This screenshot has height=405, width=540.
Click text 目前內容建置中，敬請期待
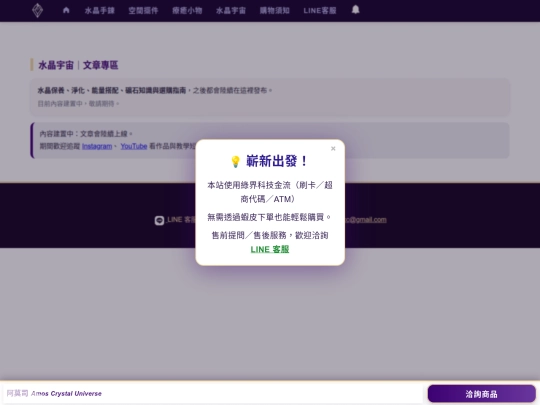[79, 104]
